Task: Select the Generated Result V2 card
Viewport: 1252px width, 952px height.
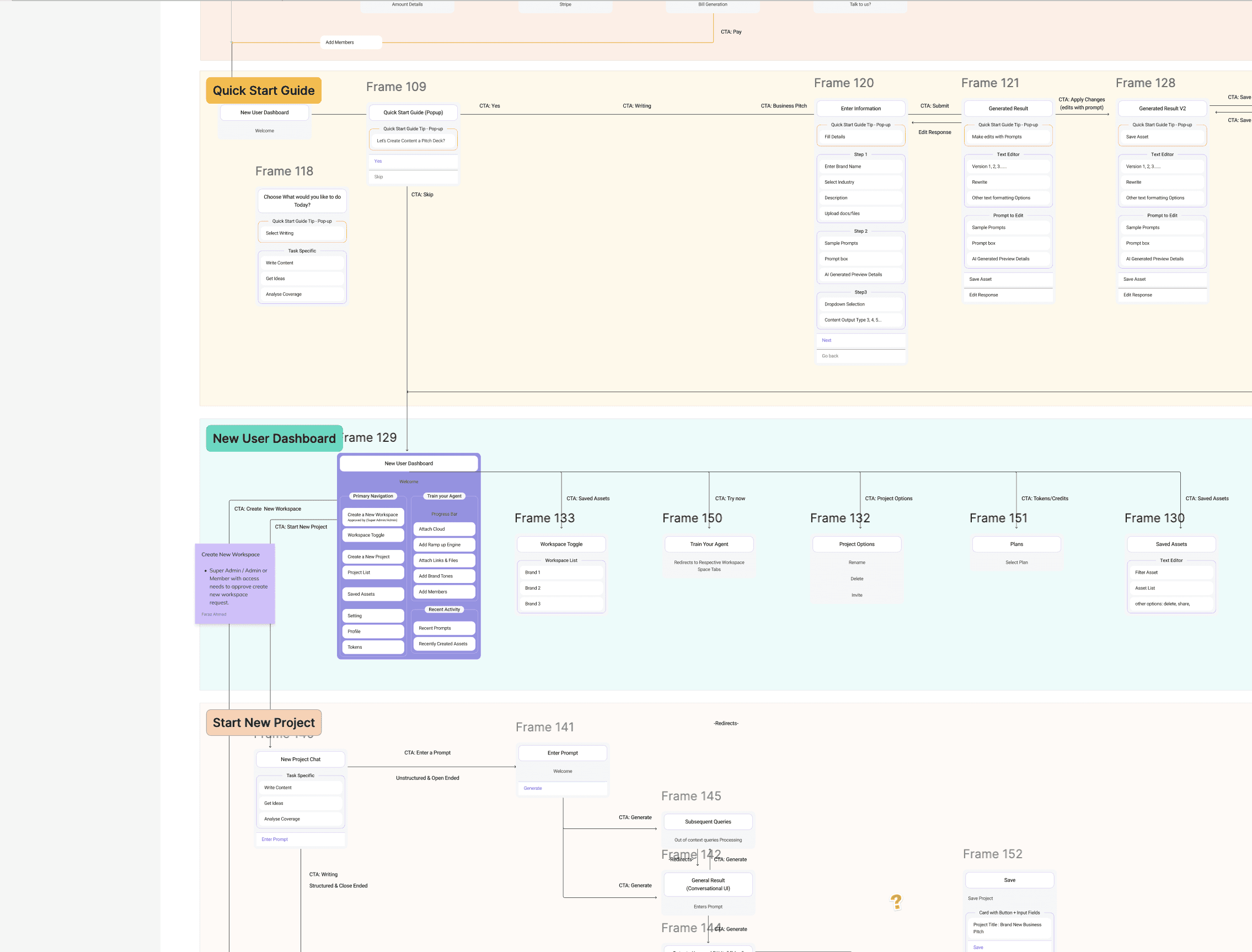Action: (1162, 108)
